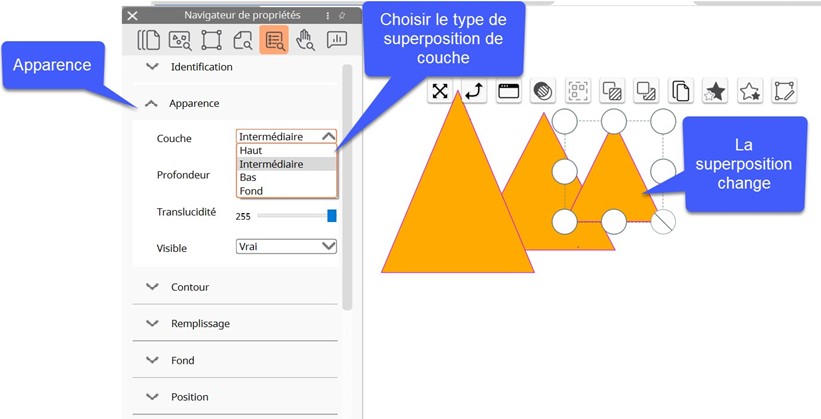821x419 pixels.
Task: Click the Visible property label
Action: pyautogui.click(x=172, y=248)
